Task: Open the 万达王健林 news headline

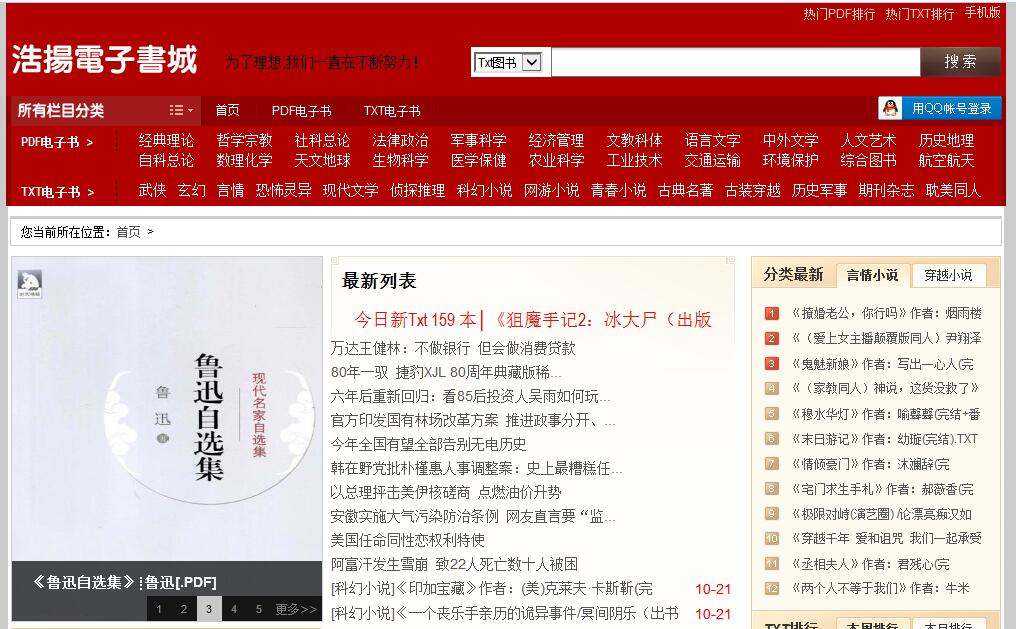Action: click(x=453, y=348)
